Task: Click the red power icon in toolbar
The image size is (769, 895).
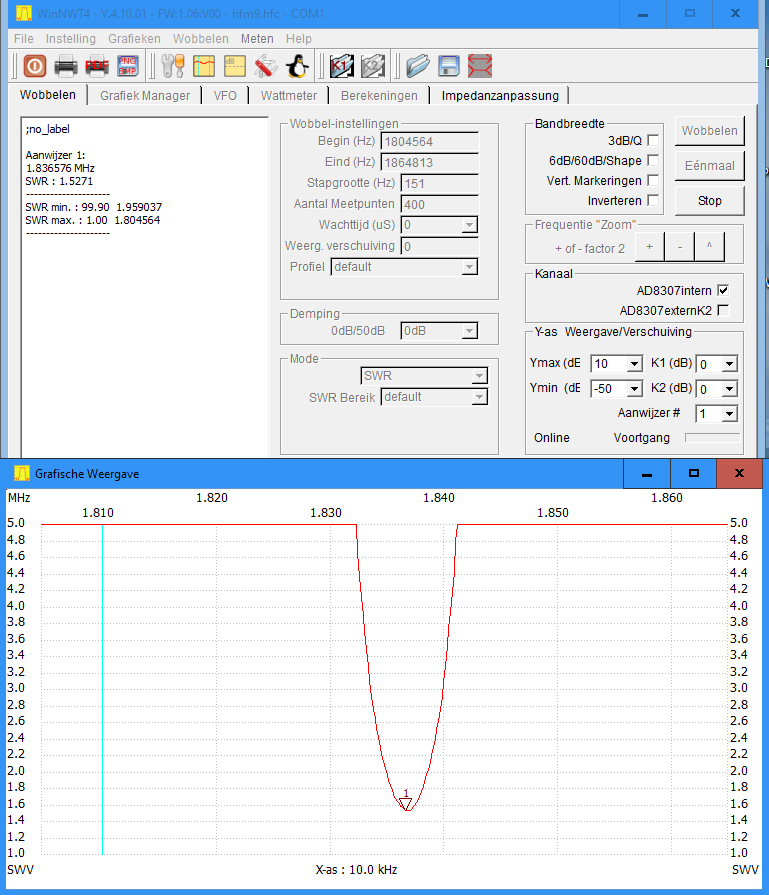Action: click(x=35, y=66)
